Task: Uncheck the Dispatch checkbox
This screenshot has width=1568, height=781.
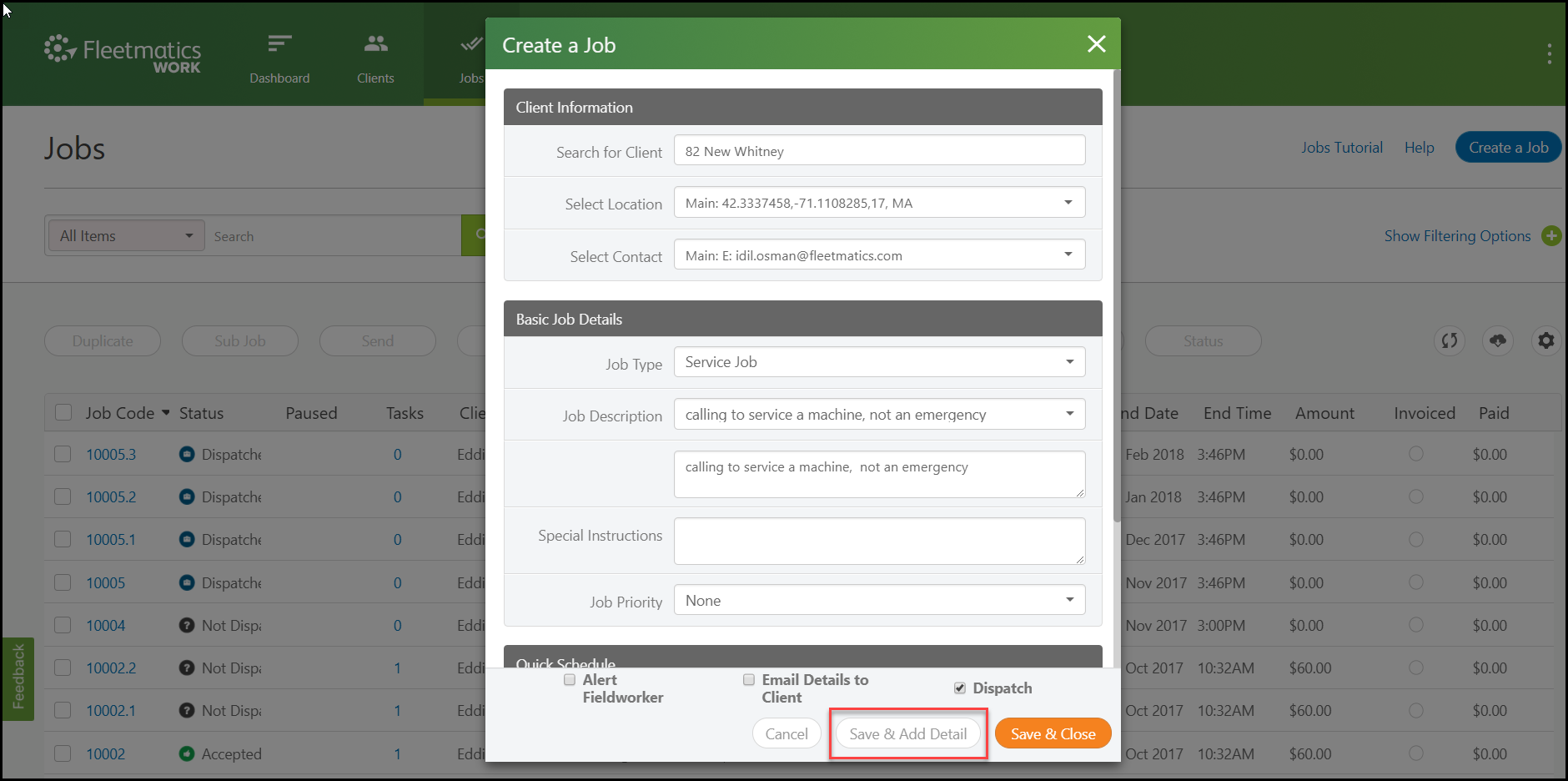Action: (960, 688)
